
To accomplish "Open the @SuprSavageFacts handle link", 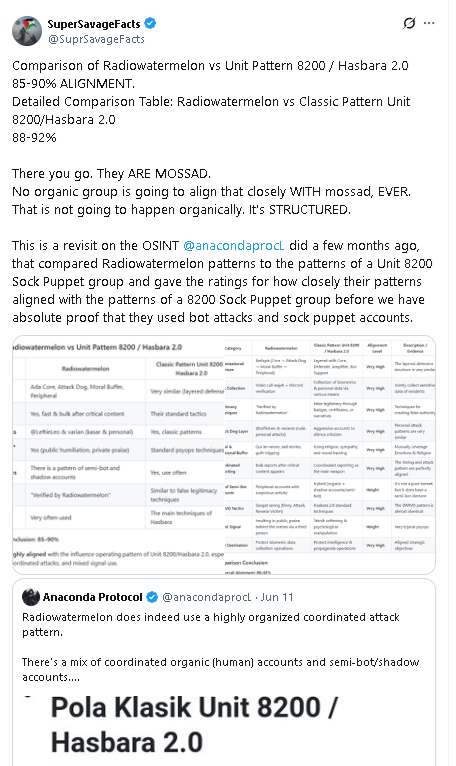I will (x=96, y=39).
